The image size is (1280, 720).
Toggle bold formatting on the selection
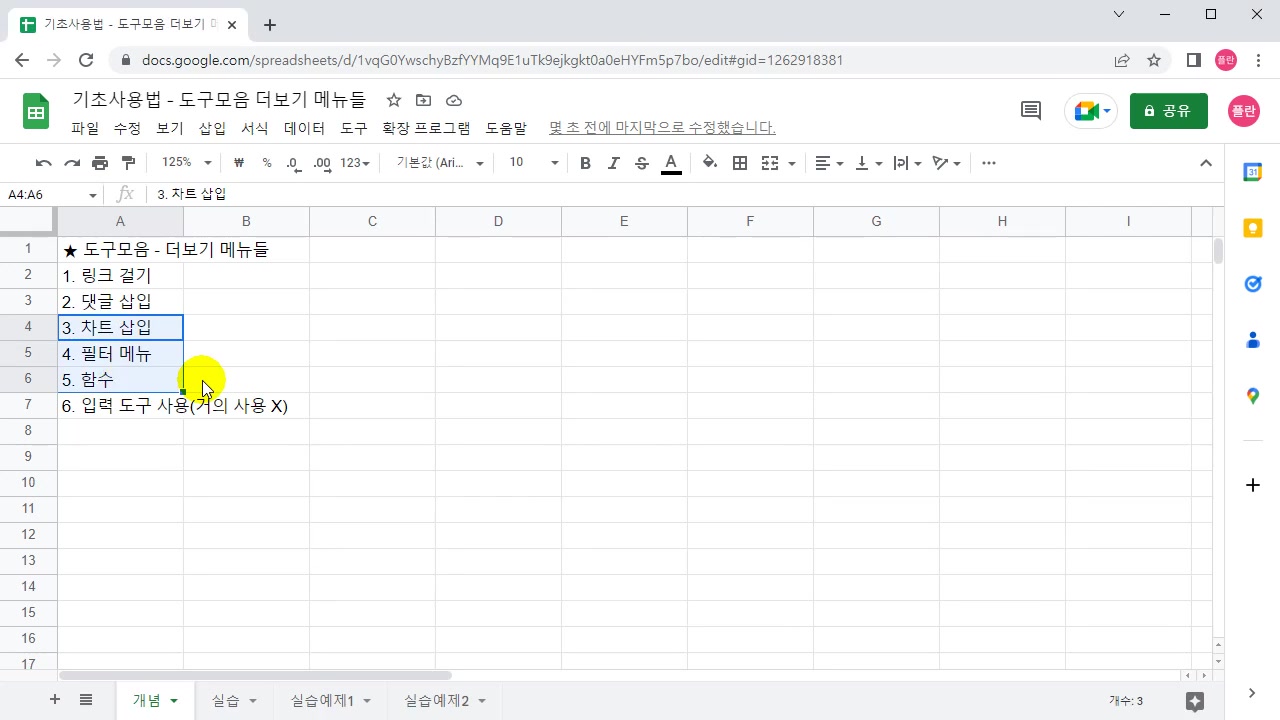coord(585,162)
